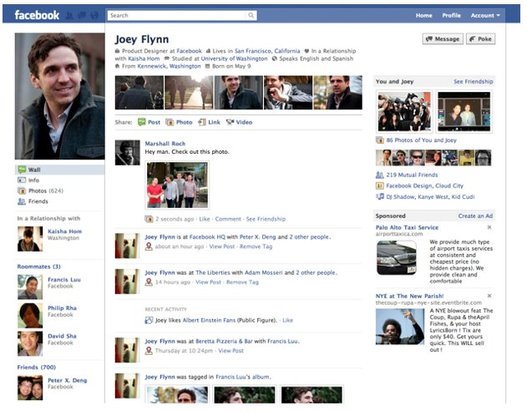
Task: Click the facebook logo
Action: 37,15
